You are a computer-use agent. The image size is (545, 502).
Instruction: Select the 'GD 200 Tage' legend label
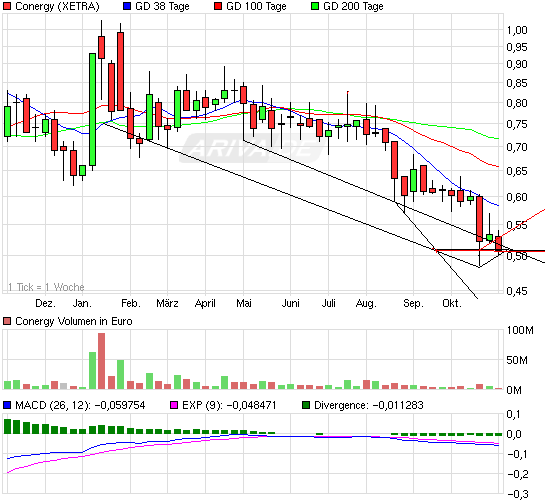[353, 6]
